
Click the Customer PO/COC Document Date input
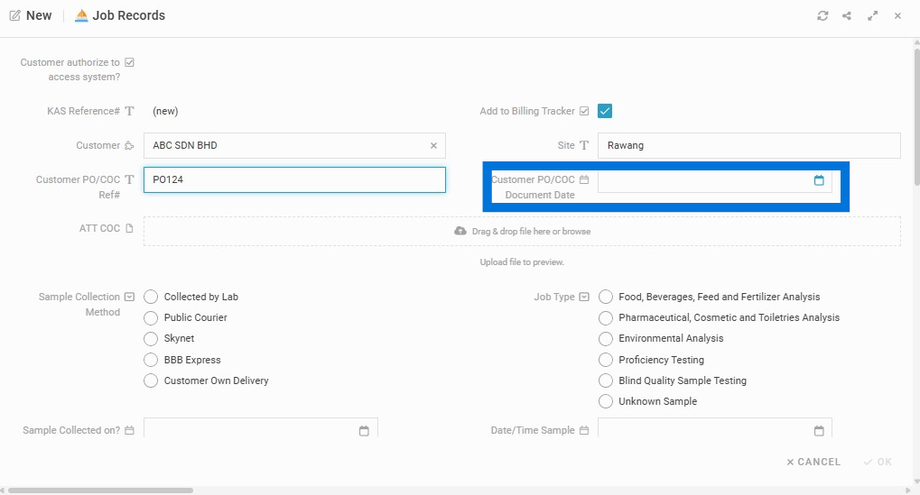[x=715, y=180]
